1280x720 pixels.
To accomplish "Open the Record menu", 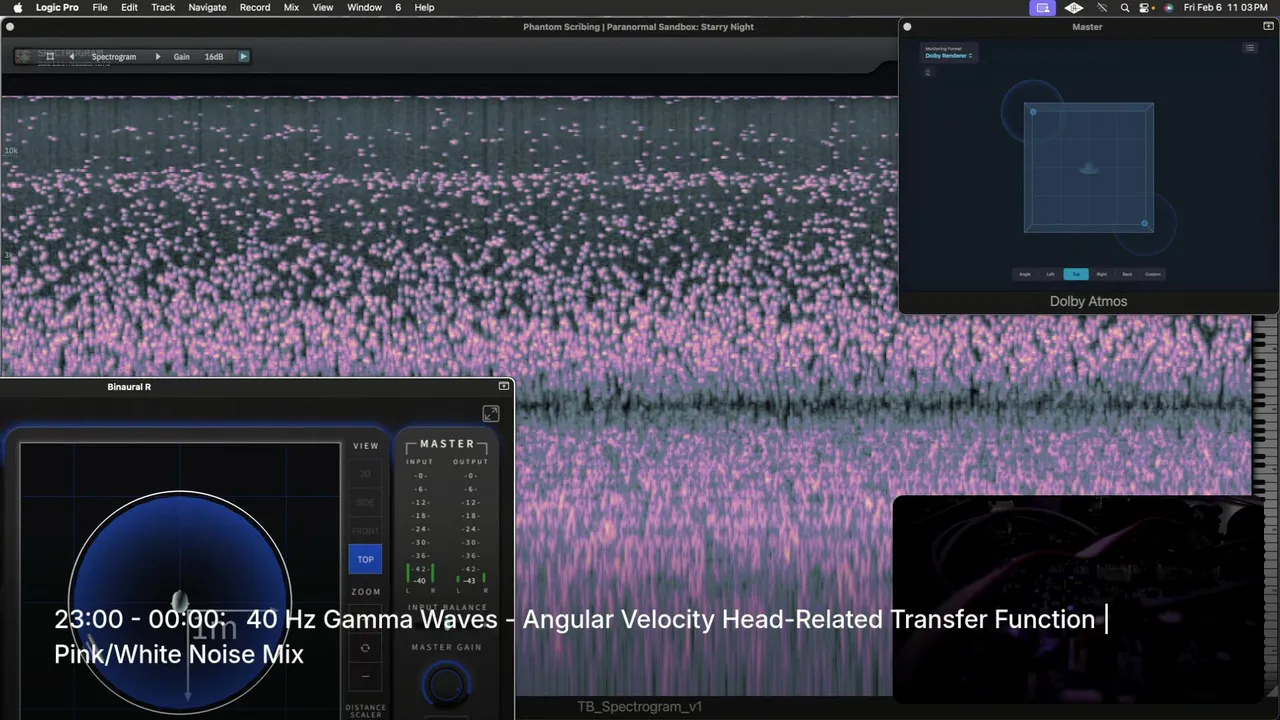I will coord(255,7).
